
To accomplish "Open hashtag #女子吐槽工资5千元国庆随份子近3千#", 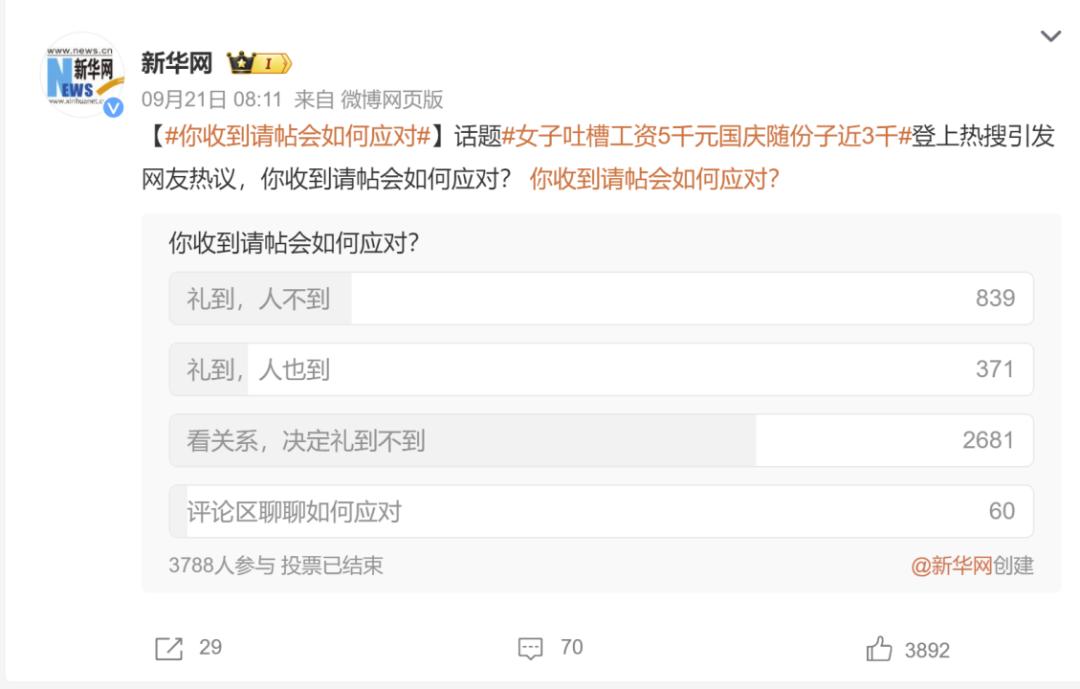I will [706, 137].
